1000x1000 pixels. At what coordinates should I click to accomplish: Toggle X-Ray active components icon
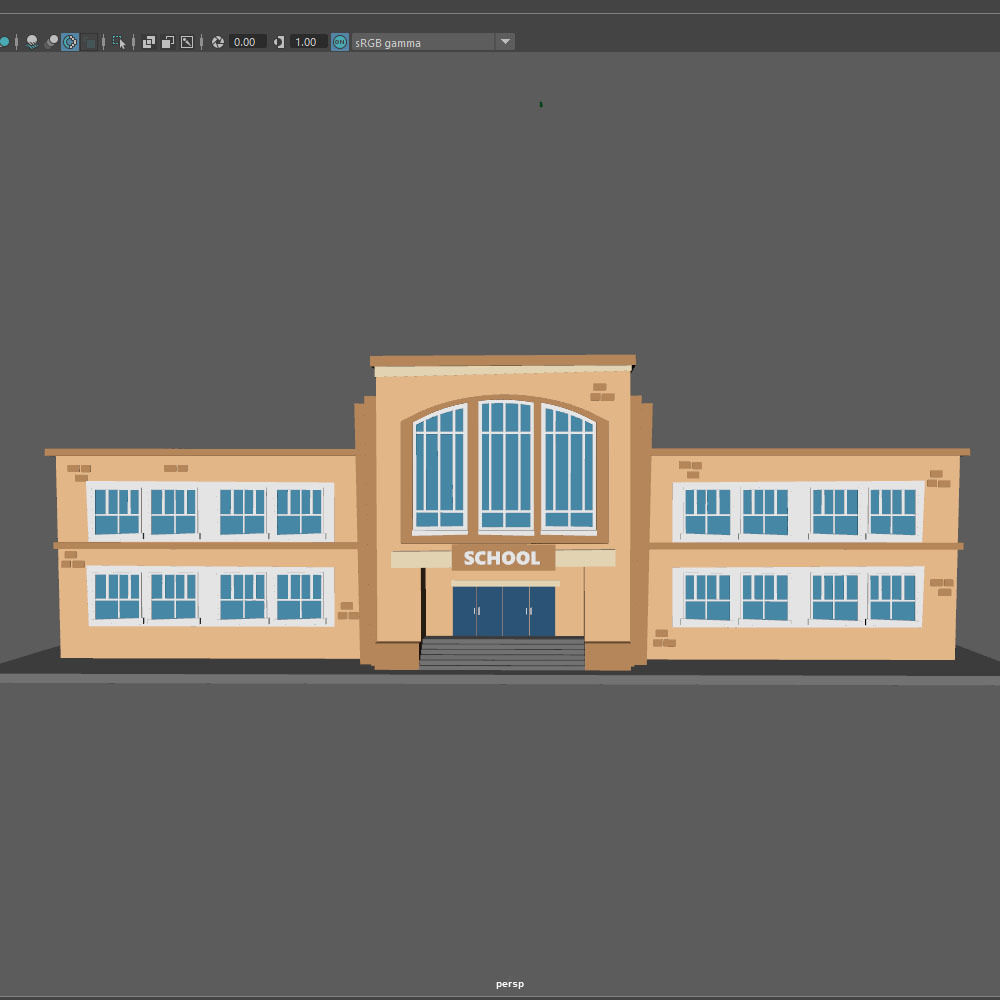[168, 42]
